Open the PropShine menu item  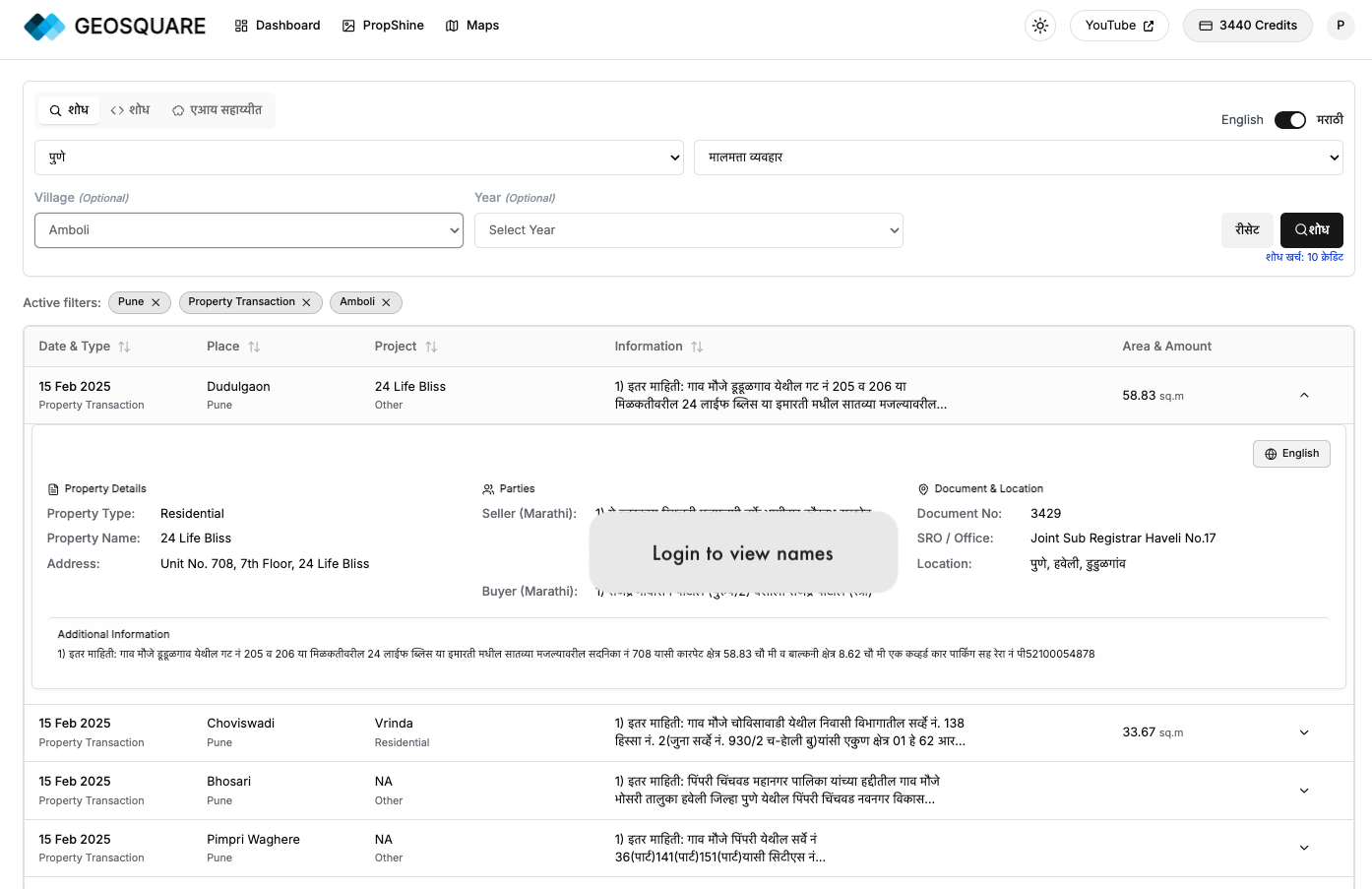point(383,26)
